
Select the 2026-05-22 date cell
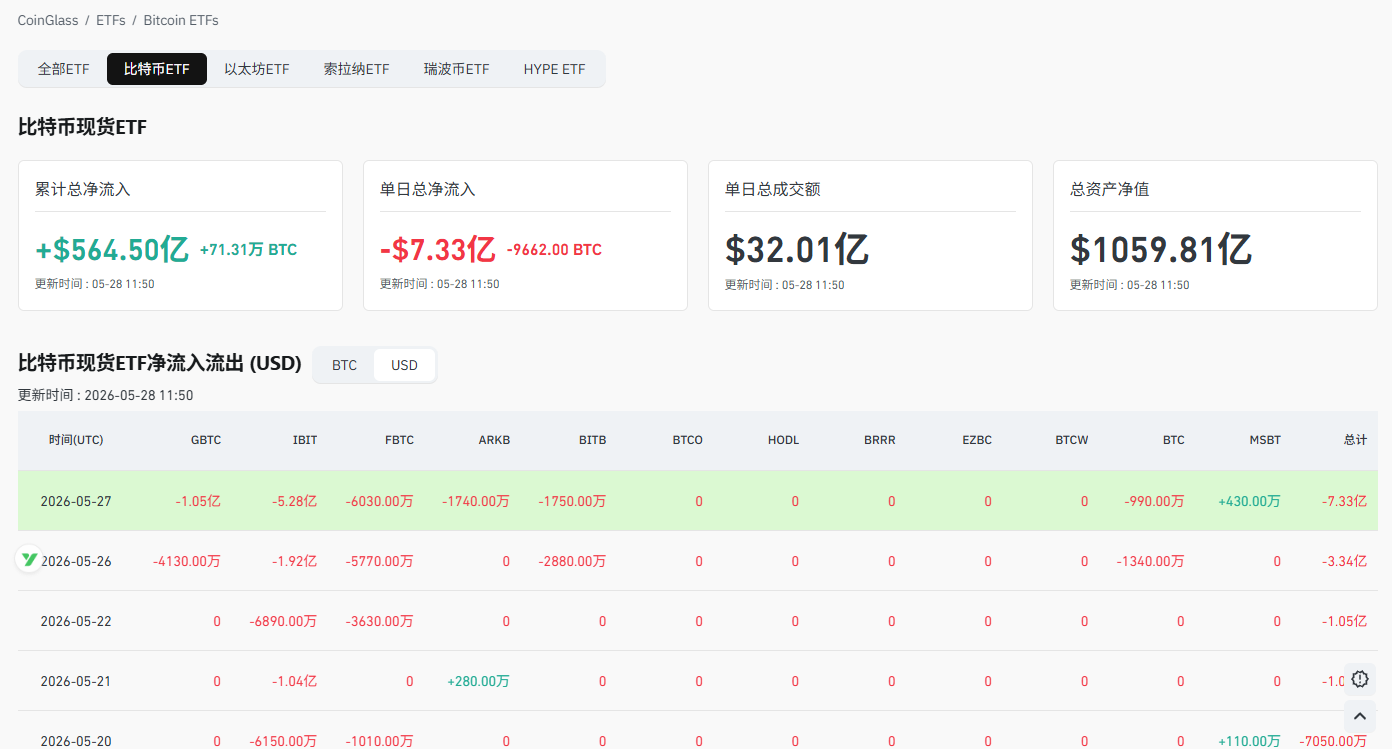click(76, 621)
